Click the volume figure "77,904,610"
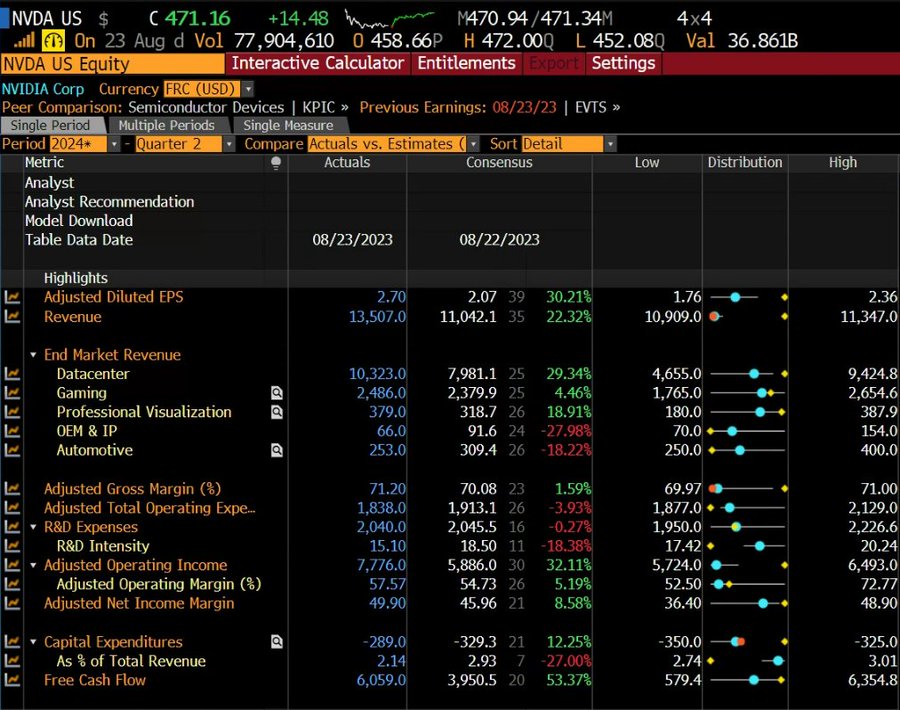900x710 pixels. coord(284,41)
